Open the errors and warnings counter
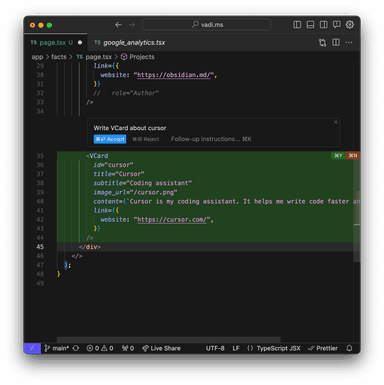 point(100,348)
